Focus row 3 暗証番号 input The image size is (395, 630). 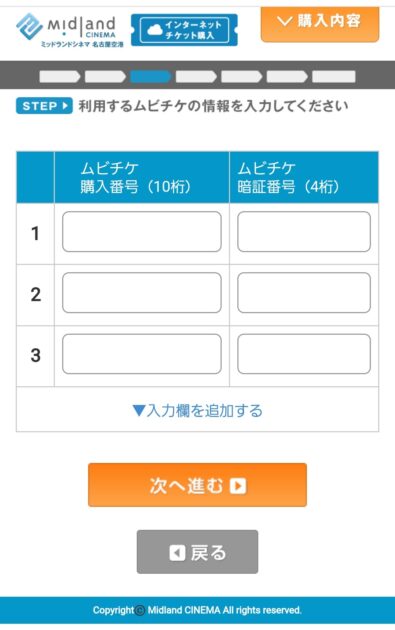tap(304, 354)
